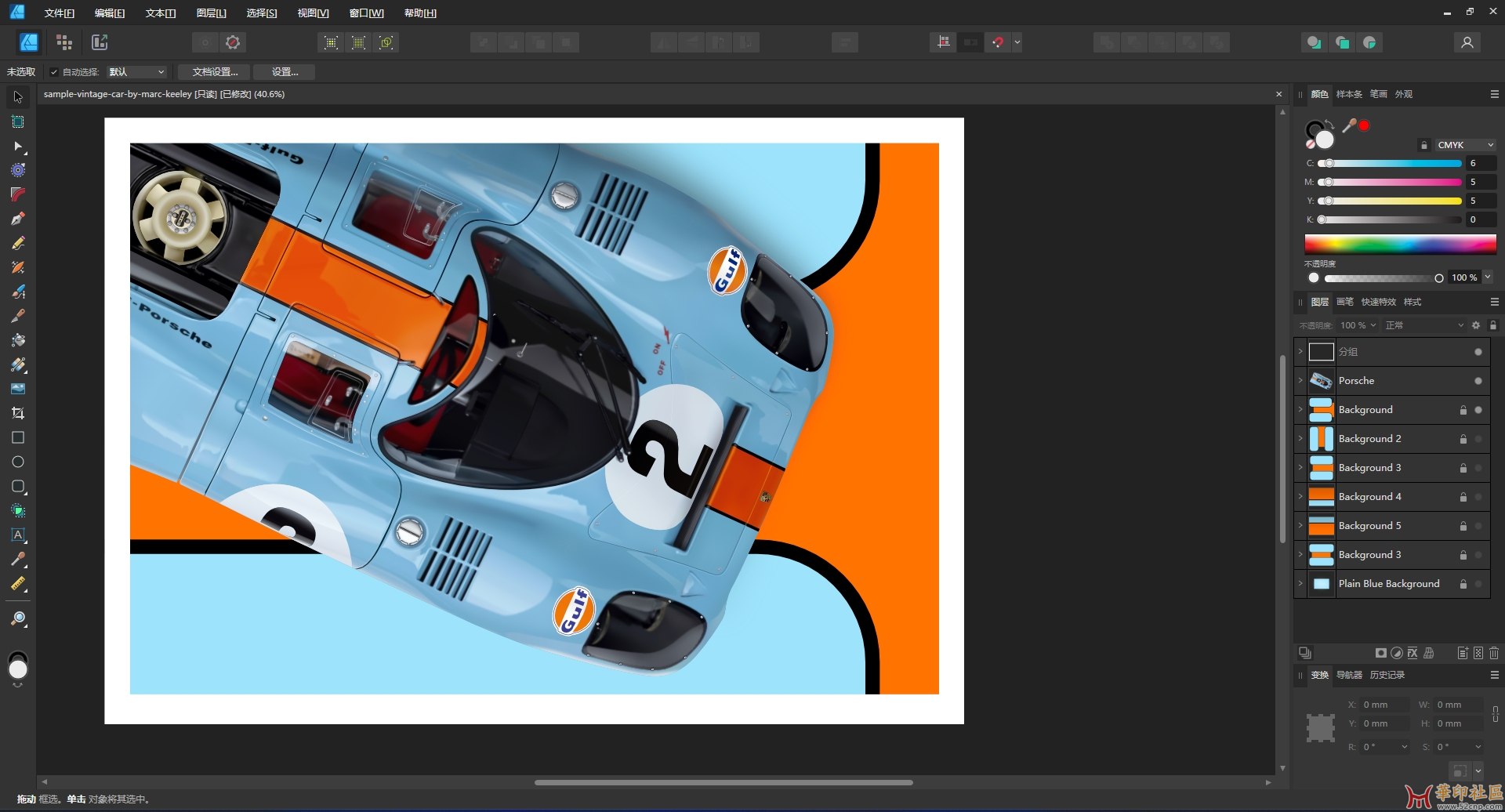Hide the Porsche layer
Image resolution: width=1505 pixels, height=812 pixels.
[1478, 381]
